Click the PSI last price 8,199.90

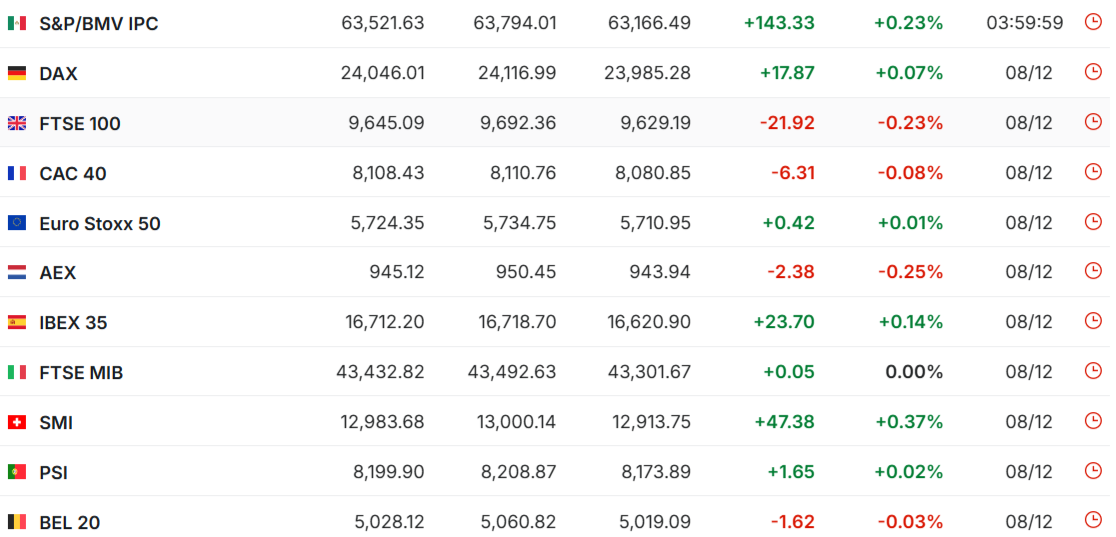(x=389, y=472)
